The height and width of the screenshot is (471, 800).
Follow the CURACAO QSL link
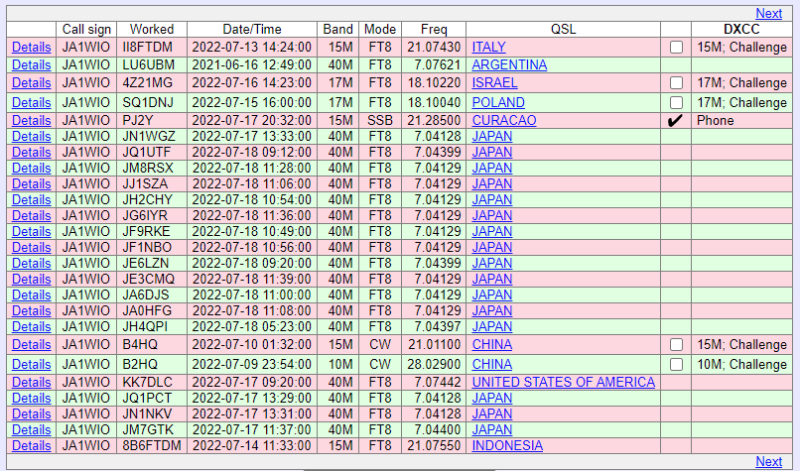pos(504,120)
